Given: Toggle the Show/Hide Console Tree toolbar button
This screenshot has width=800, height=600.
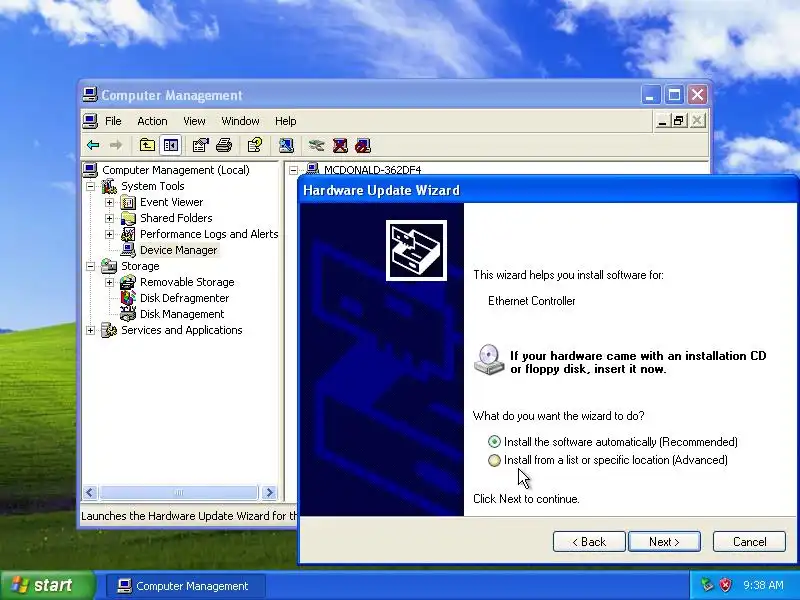Looking at the screenshot, I should [171, 145].
